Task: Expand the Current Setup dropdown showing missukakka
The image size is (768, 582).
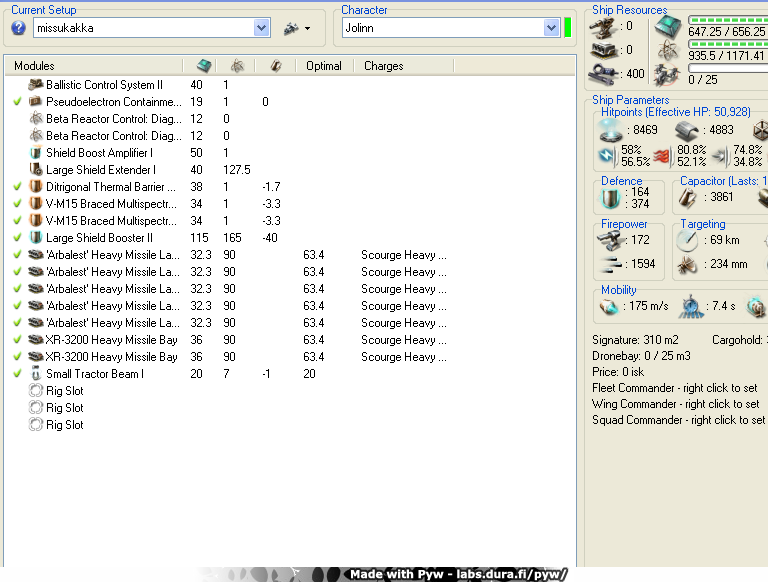Action: 261,28
